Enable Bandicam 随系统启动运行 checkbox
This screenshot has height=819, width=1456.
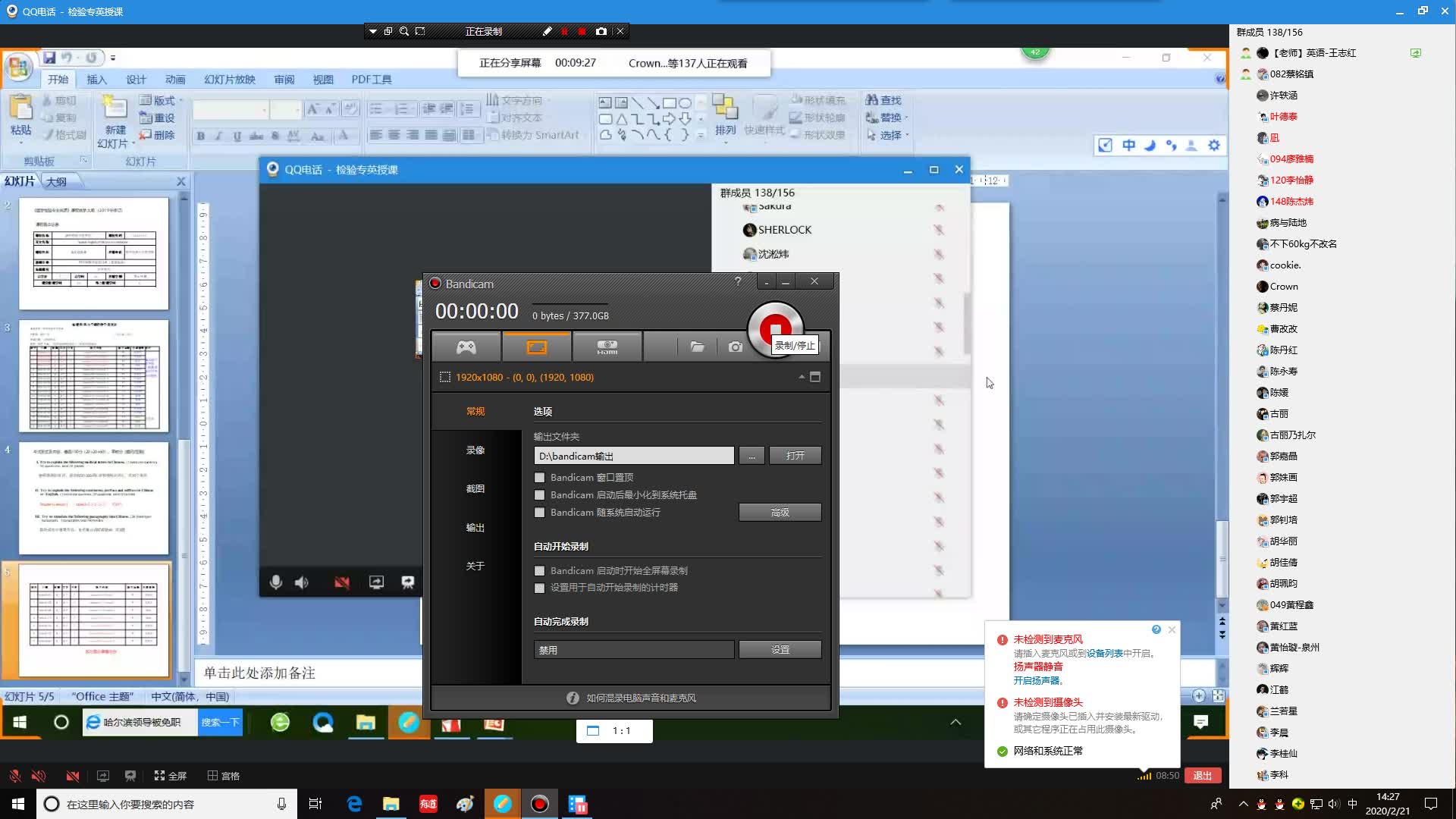click(540, 513)
